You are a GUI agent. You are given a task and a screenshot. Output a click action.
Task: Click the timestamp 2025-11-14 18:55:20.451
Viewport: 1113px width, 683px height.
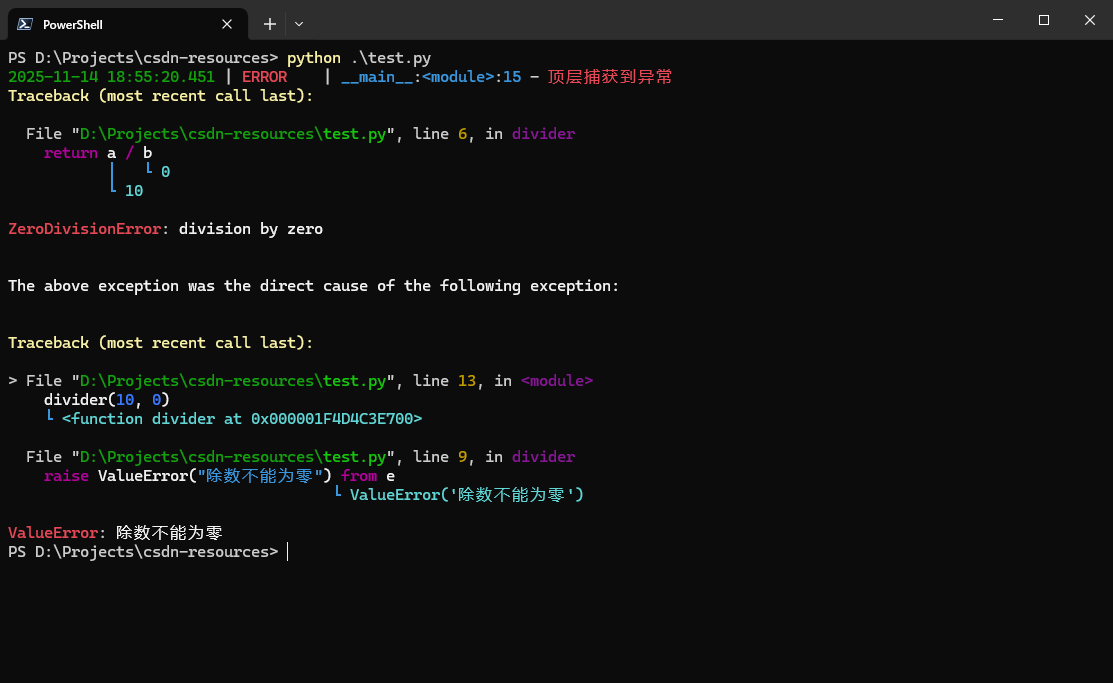(111, 77)
